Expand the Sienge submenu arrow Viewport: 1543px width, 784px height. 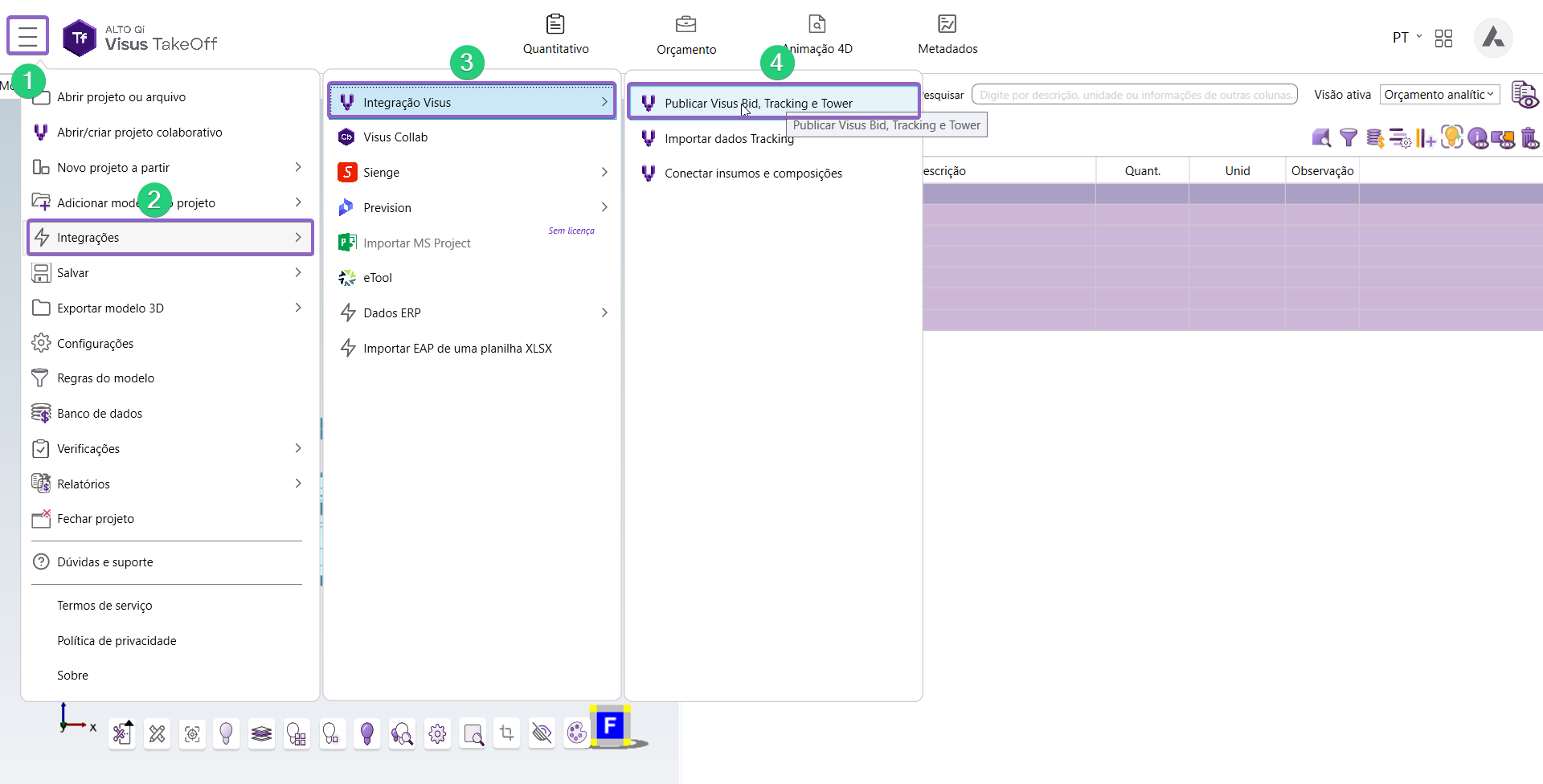coord(604,172)
